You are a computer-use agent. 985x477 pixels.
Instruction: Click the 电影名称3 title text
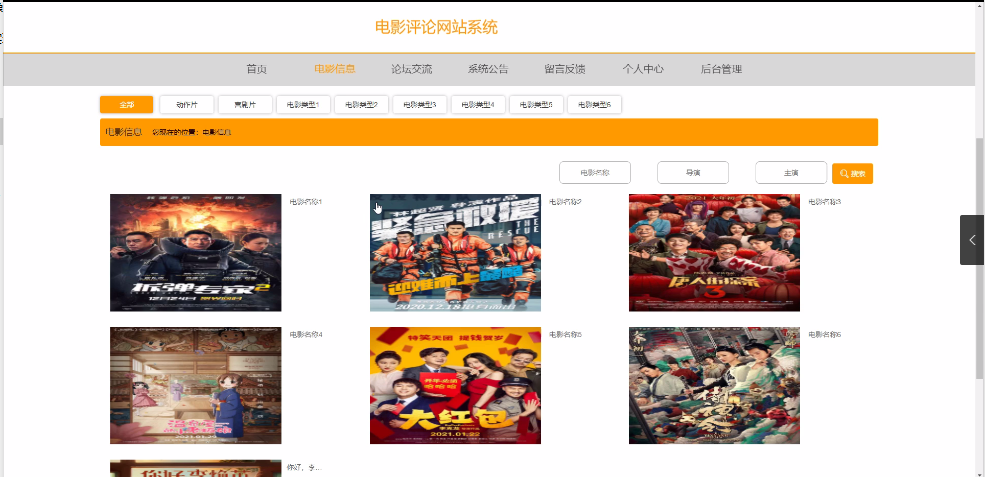click(x=824, y=202)
